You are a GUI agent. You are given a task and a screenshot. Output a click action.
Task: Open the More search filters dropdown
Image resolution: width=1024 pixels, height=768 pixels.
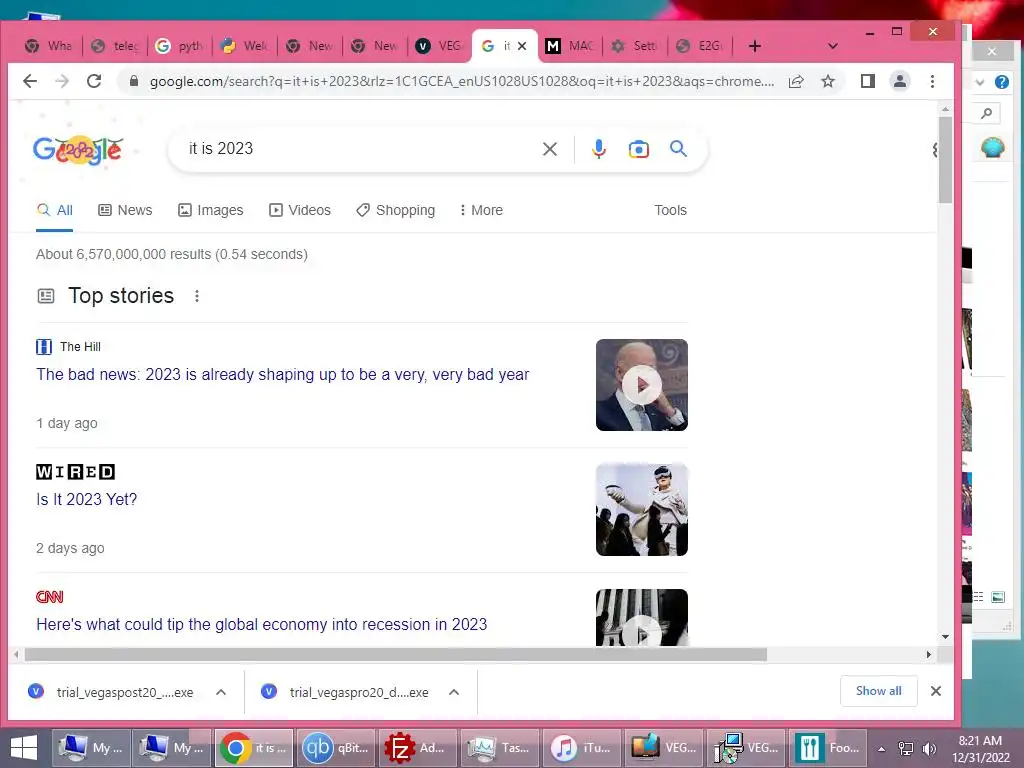pyautogui.click(x=481, y=210)
